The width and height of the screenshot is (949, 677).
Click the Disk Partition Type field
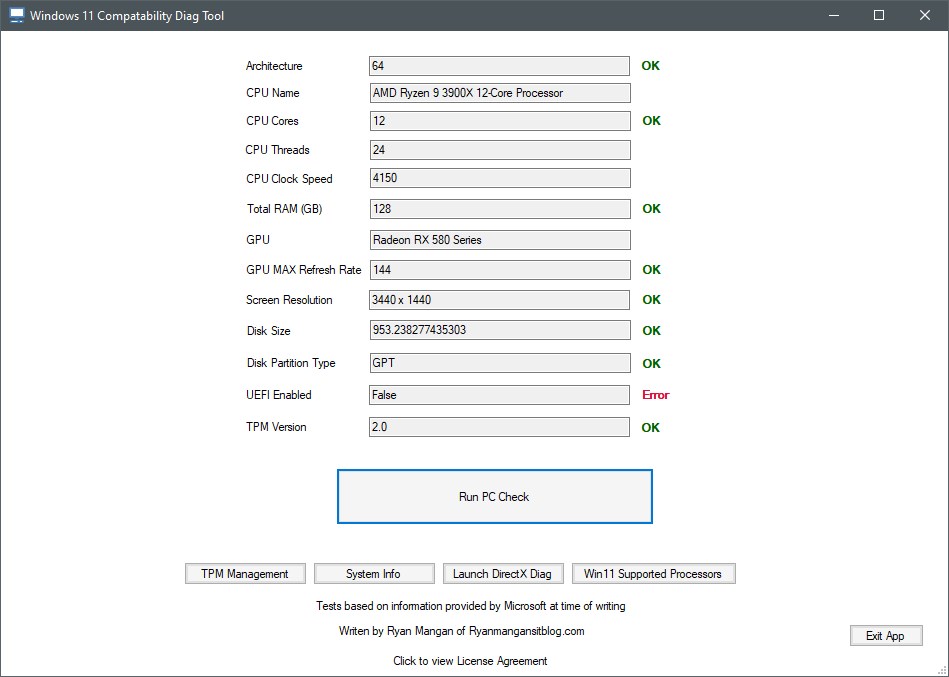click(499, 363)
